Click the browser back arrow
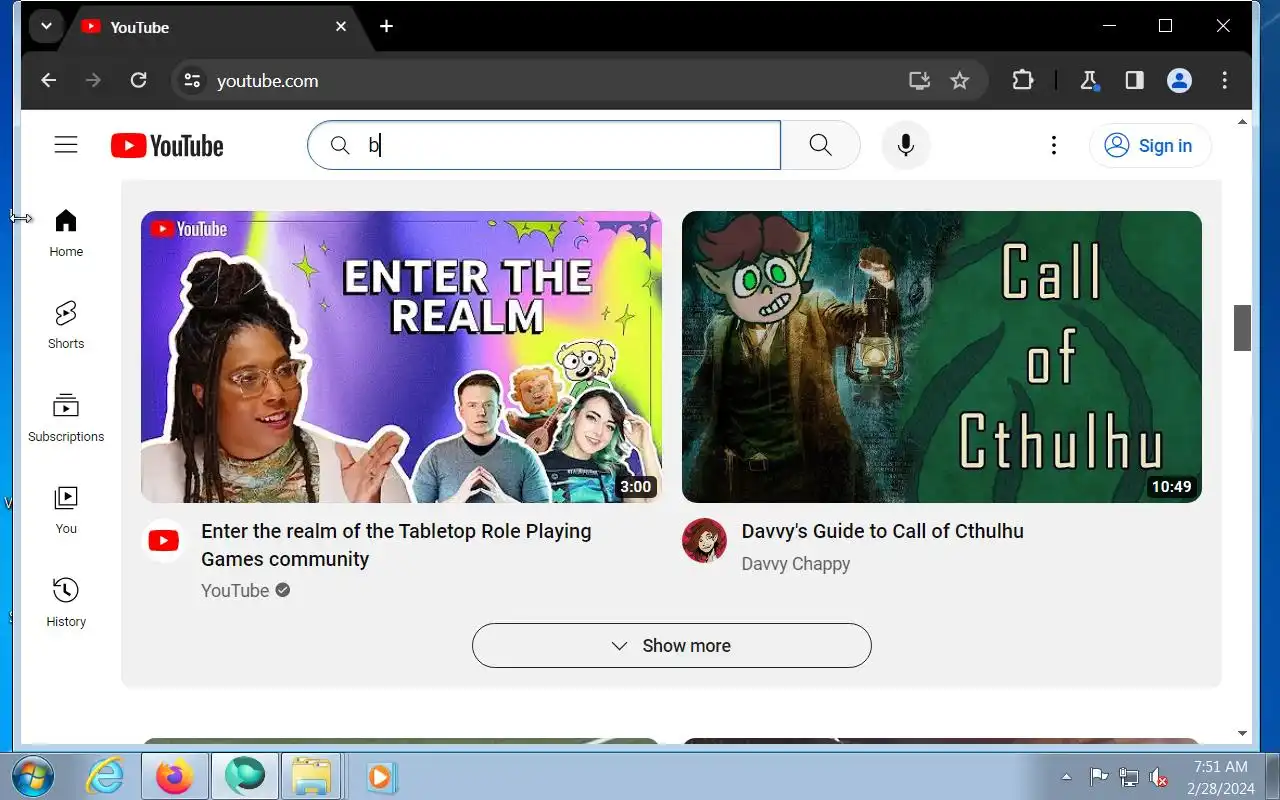 pos(48,81)
